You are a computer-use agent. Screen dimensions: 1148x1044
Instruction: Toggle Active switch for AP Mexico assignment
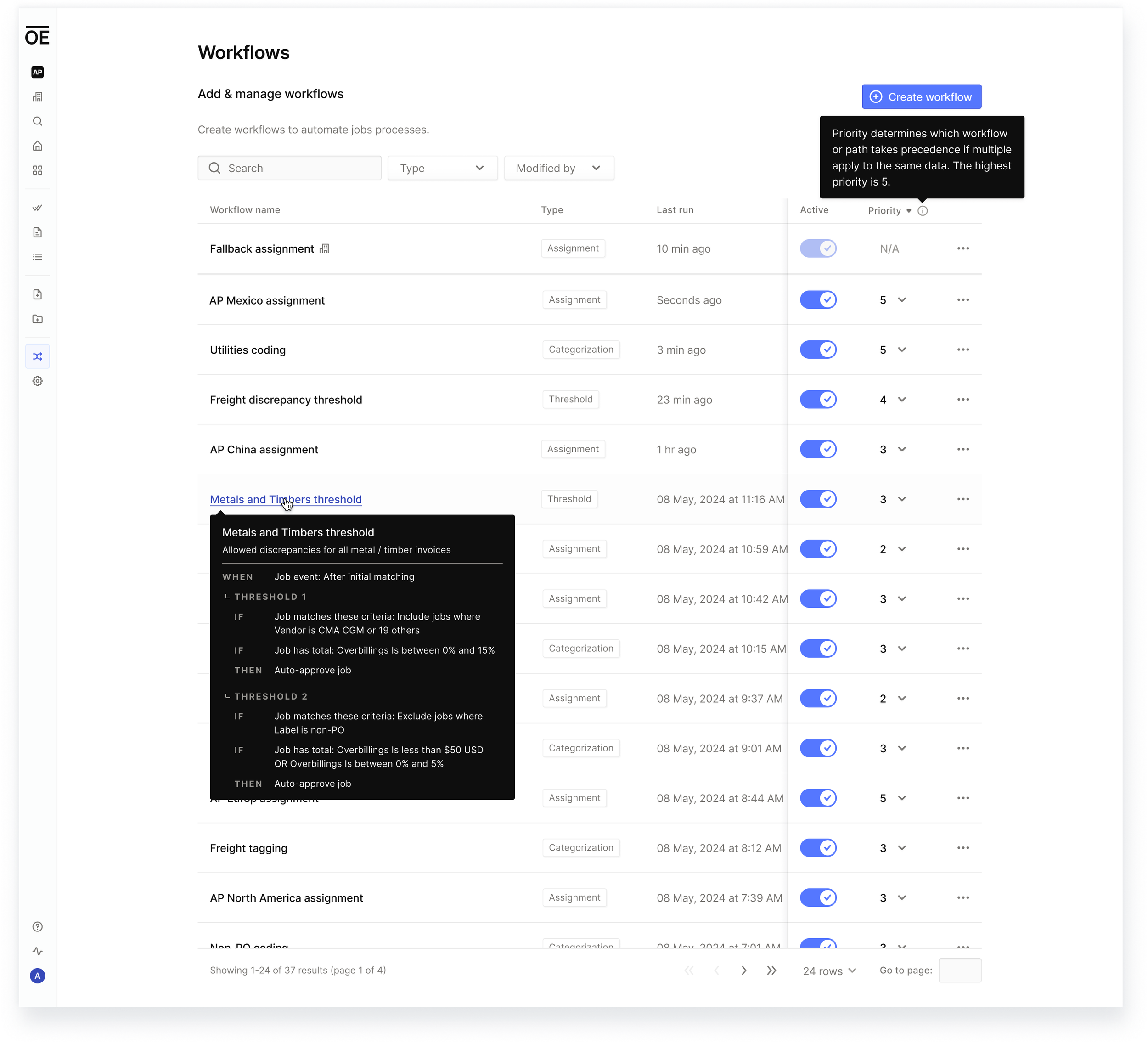pyautogui.click(x=818, y=299)
